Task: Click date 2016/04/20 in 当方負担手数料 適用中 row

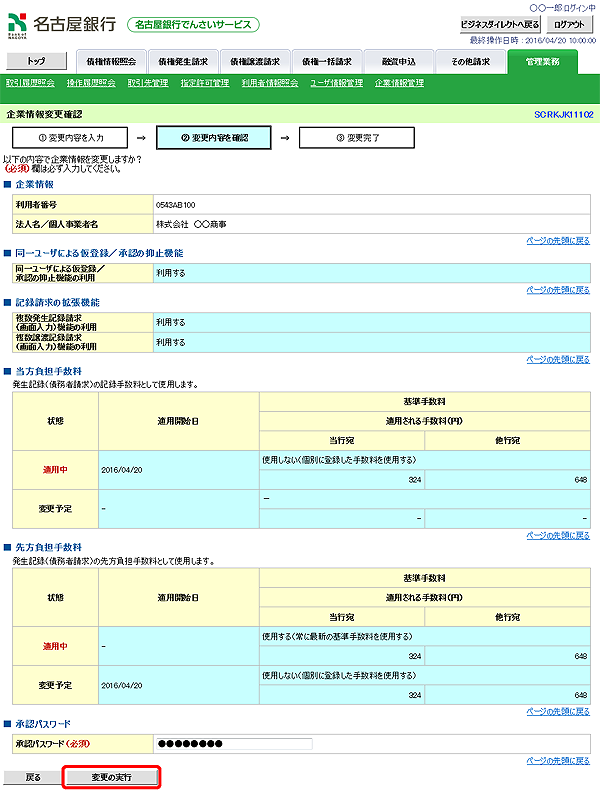Action: [x=122, y=470]
